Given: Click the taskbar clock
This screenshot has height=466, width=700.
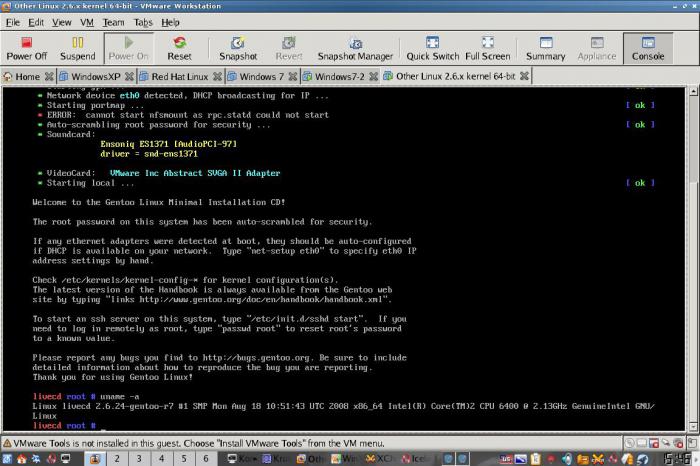Looking at the screenshot, I should click(677, 459).
